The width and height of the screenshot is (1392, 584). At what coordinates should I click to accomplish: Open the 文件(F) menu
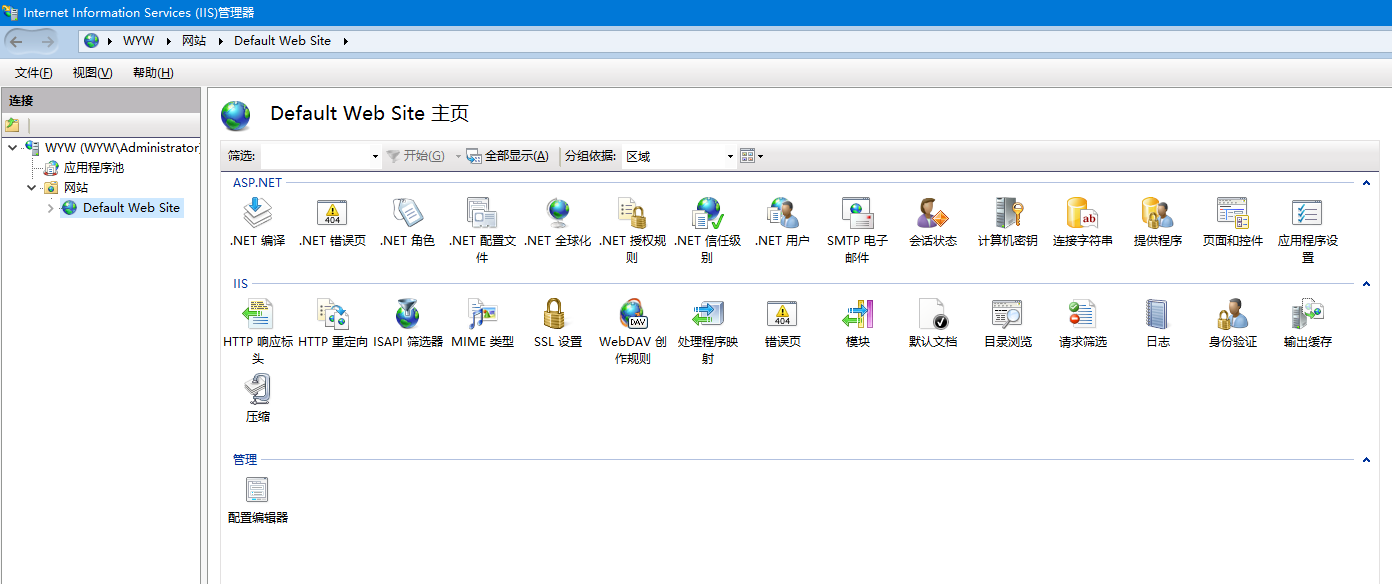pyautogui.click(x=33, y=73)
